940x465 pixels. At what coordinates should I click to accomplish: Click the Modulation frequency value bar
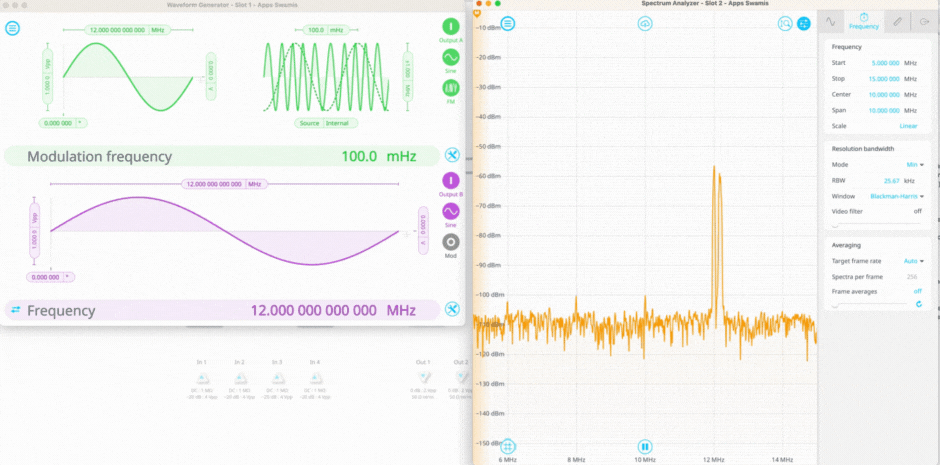[x=222, y=156]
